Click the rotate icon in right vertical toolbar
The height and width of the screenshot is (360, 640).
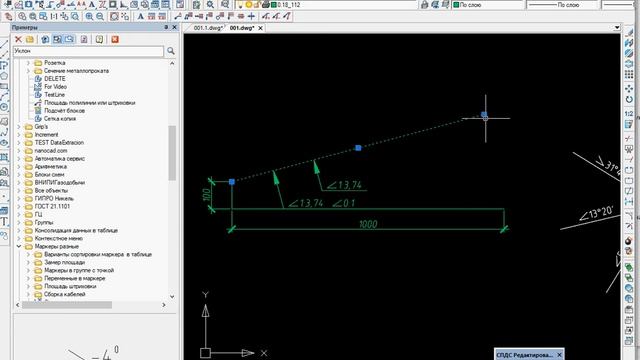tap(629, 99)
